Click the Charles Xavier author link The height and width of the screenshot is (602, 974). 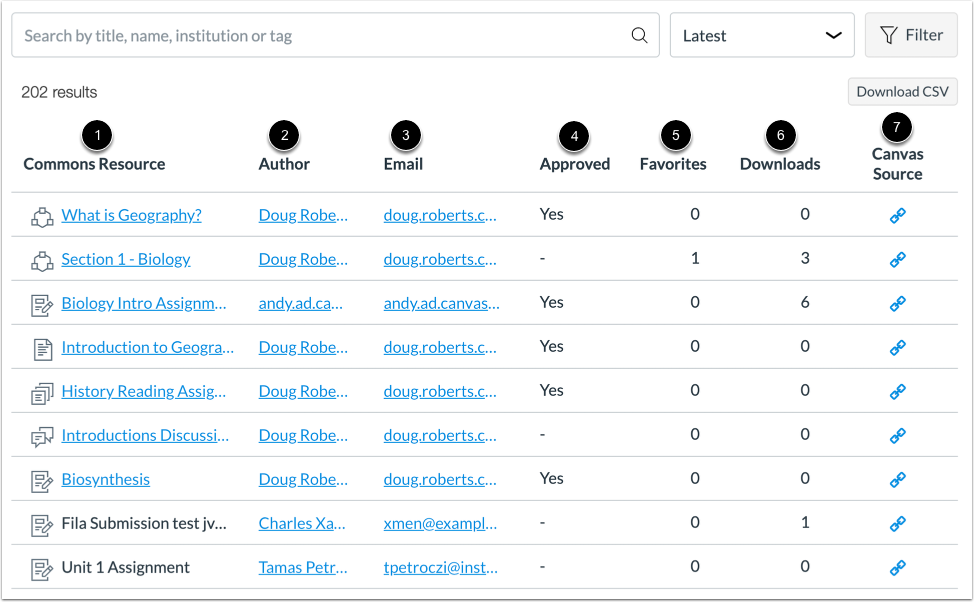point(303,522)
